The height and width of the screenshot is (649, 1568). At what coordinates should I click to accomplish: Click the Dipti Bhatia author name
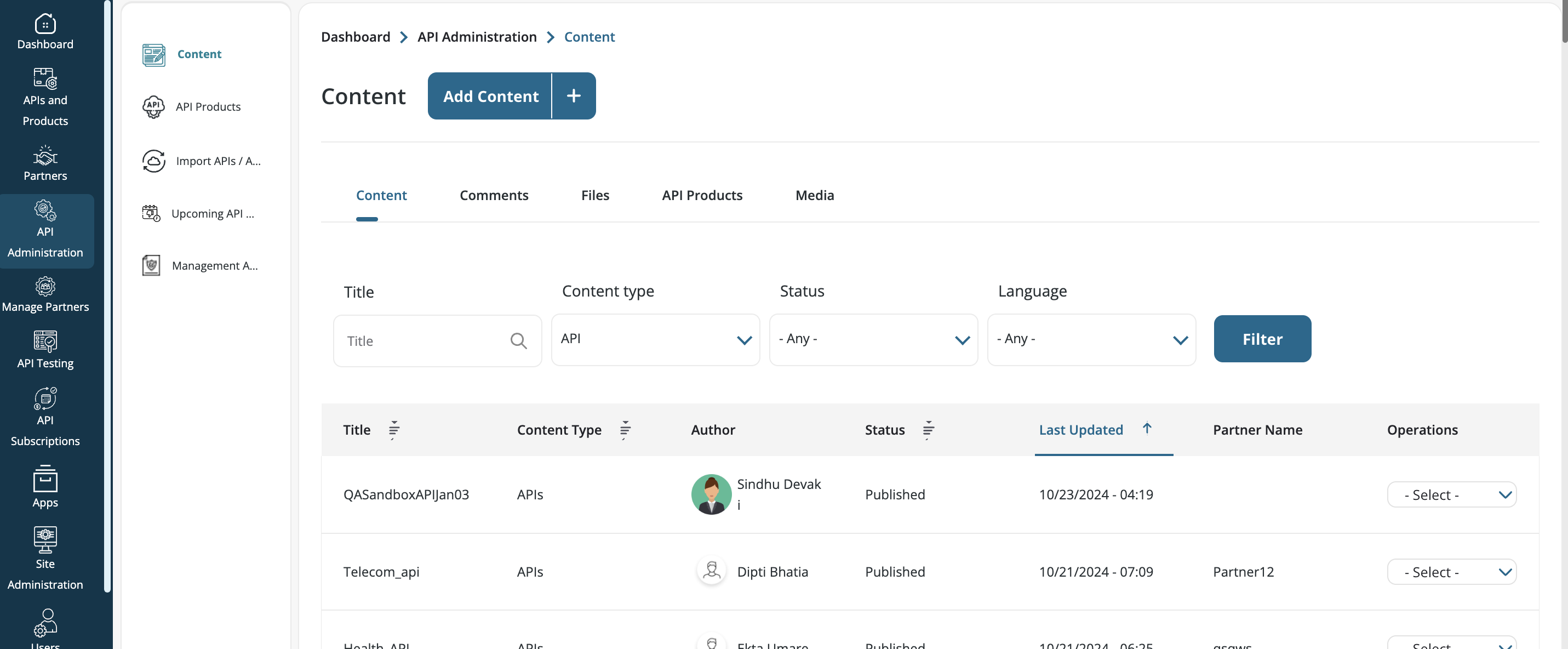[x=772, y=572]
